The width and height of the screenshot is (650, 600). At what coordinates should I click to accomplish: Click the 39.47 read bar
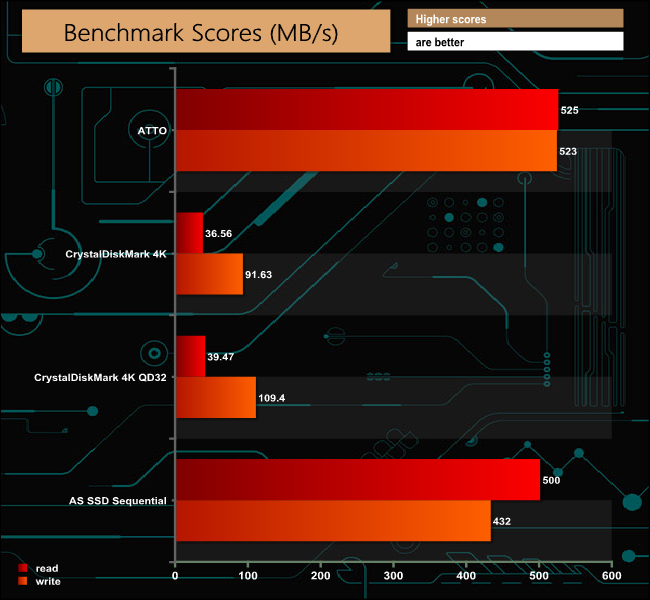(x=191, y=357)
